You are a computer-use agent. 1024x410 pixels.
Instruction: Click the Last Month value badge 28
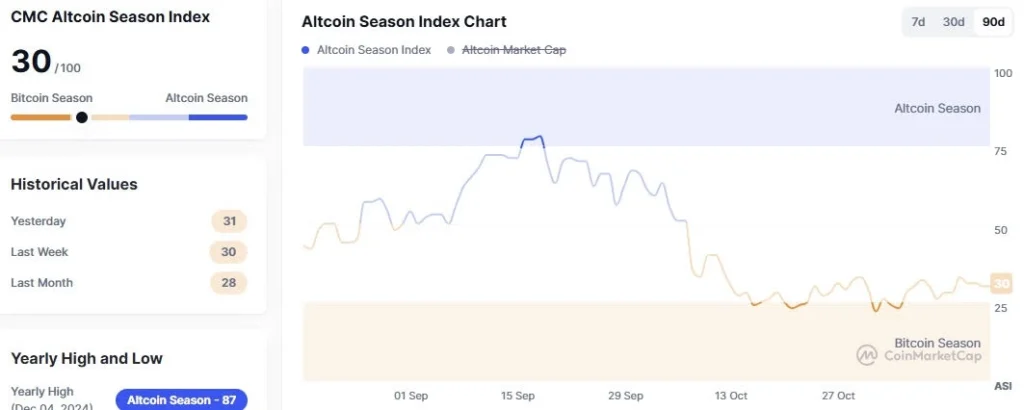[x=229, y=283]
